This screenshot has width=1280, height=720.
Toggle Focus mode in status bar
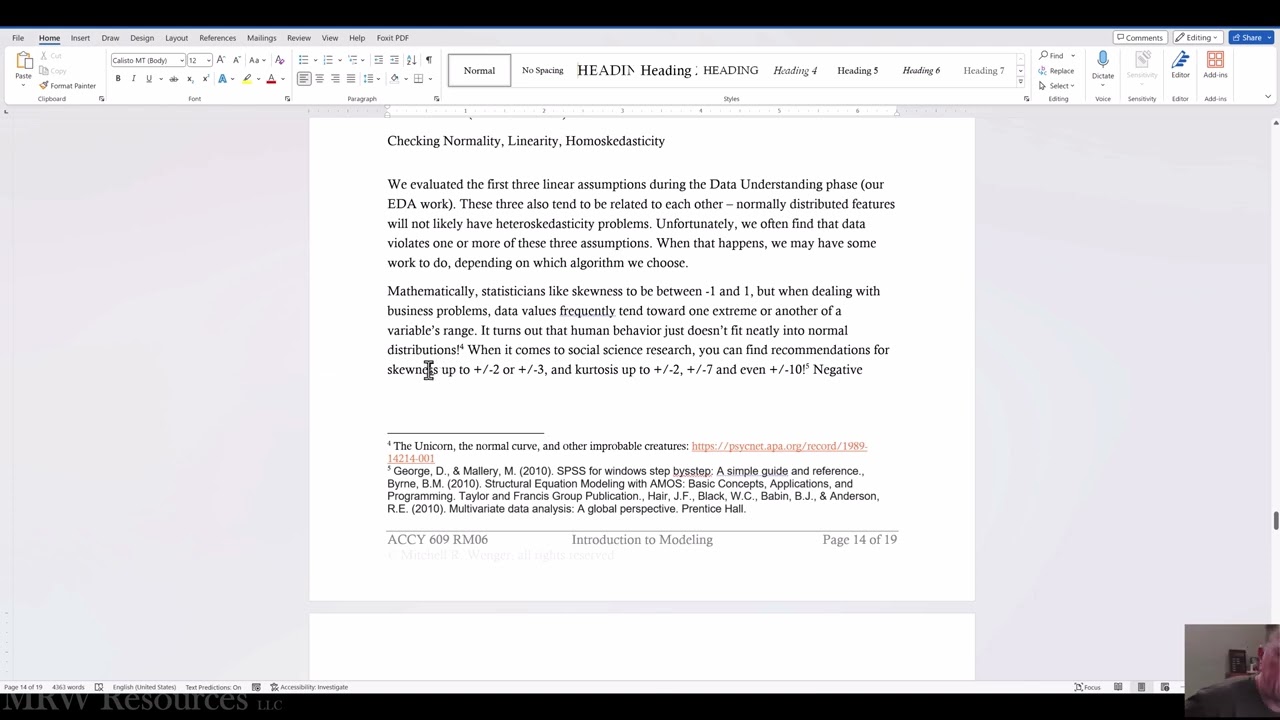(x=1087, y=687)
